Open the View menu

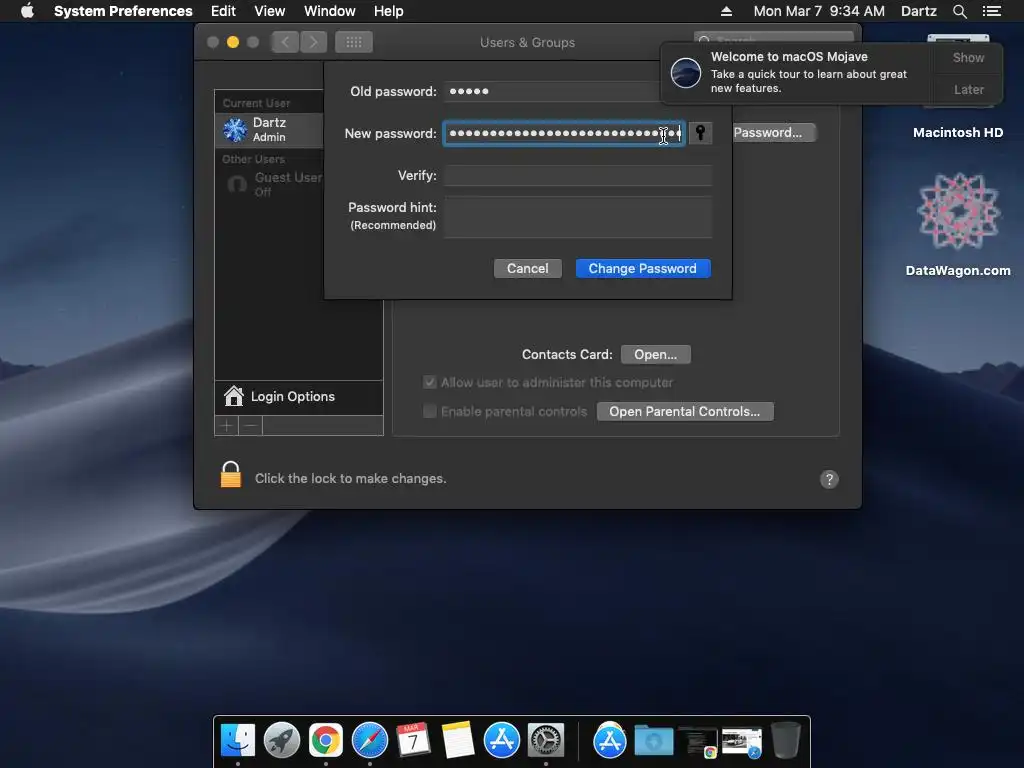click(270, 11)
